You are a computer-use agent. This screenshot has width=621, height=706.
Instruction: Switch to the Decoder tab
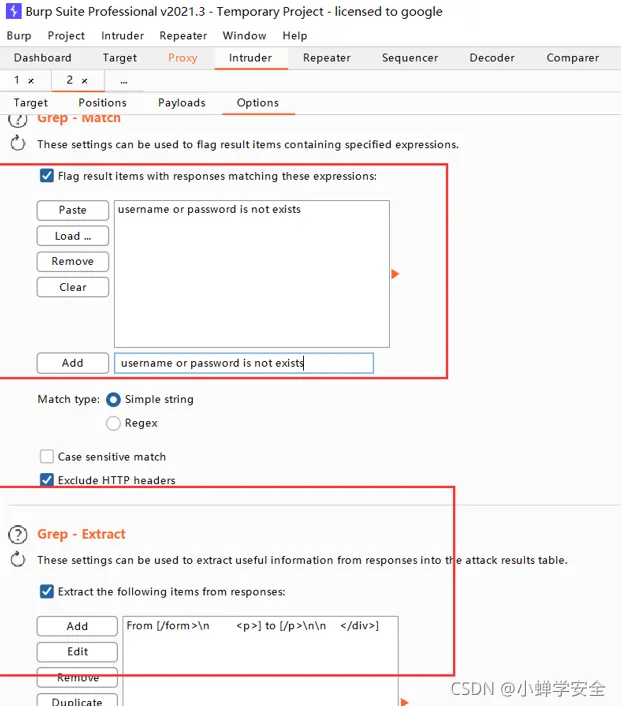click(492, 58)
